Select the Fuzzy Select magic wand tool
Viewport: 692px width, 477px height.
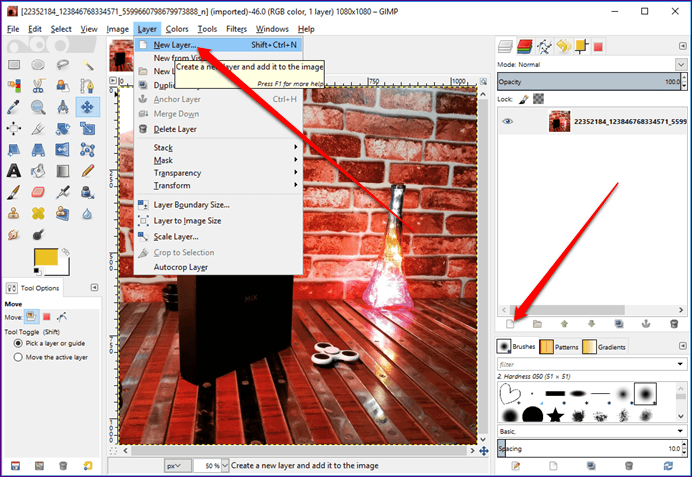pos(87,65)
